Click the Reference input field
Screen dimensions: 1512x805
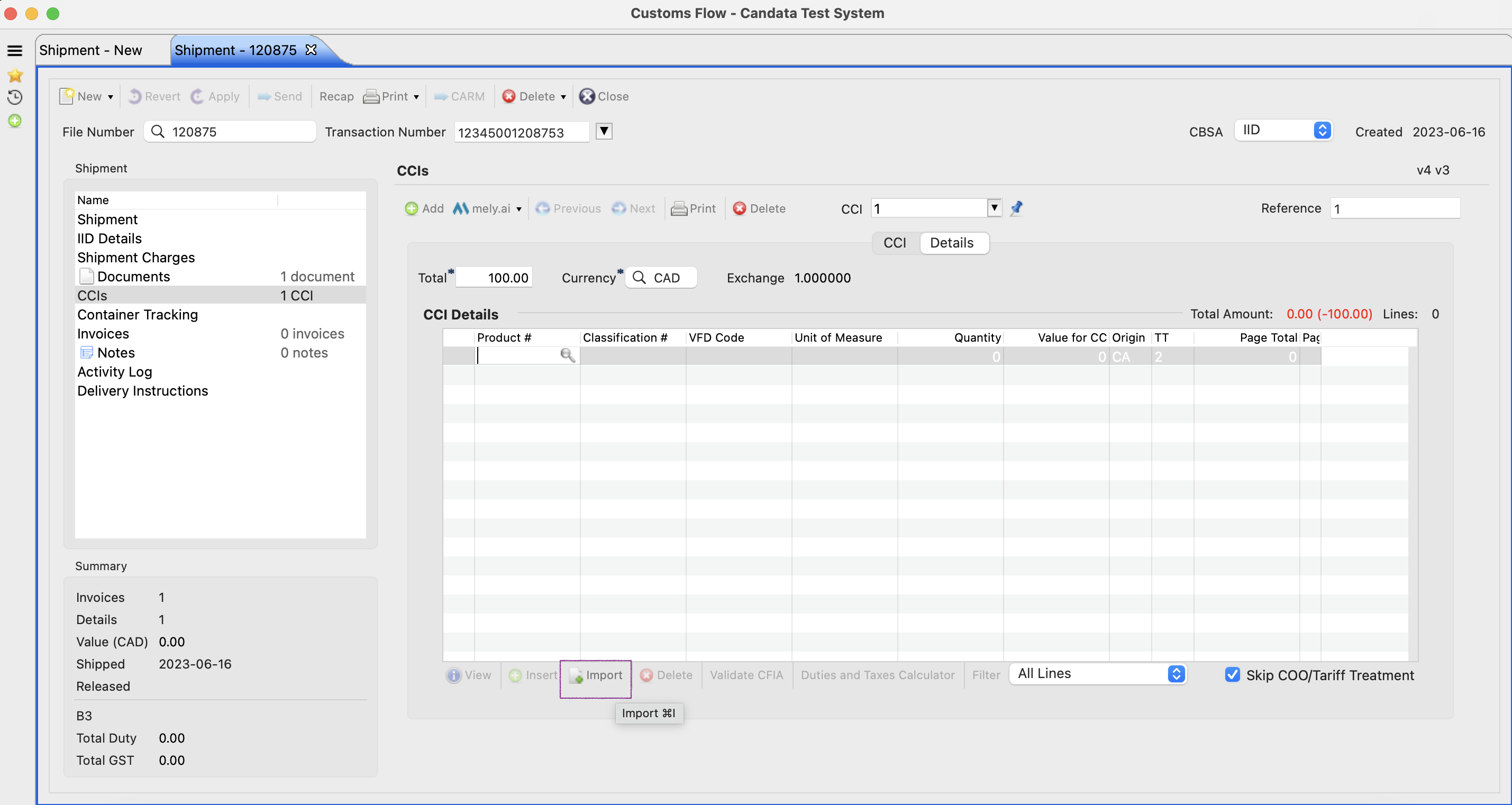(x=1395, y=208)
